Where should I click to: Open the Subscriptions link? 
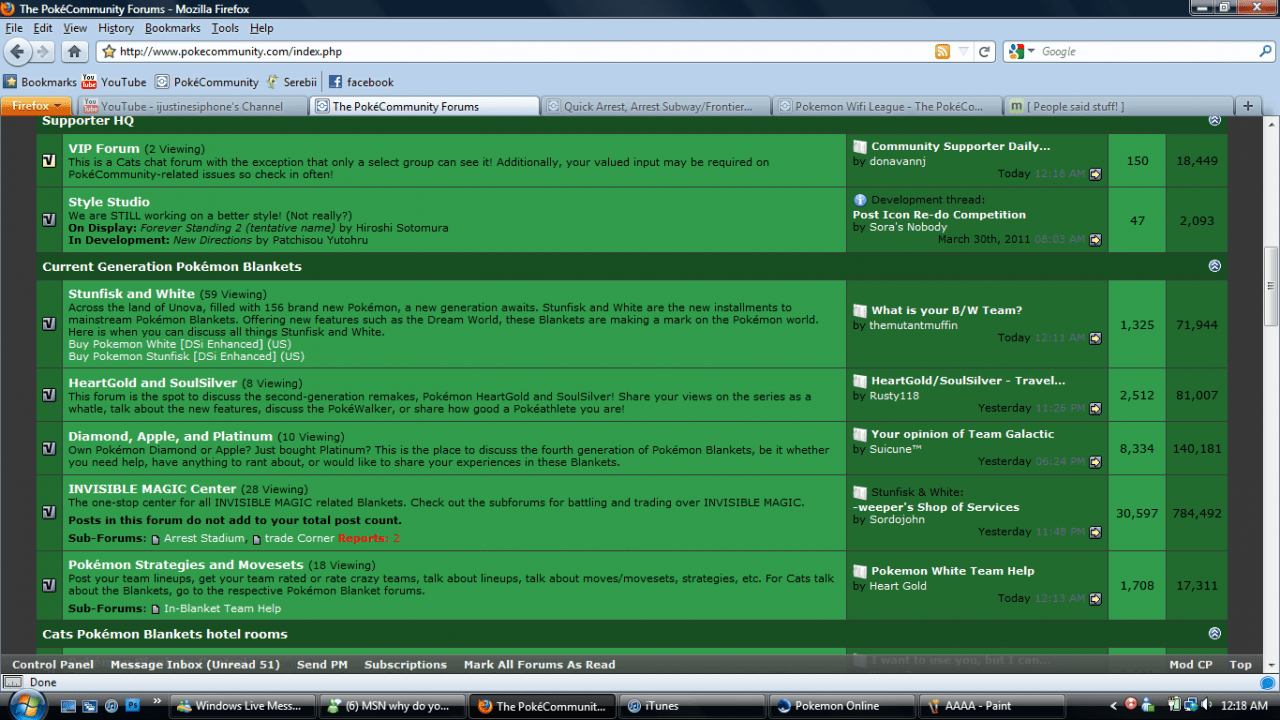pos(405,664)
